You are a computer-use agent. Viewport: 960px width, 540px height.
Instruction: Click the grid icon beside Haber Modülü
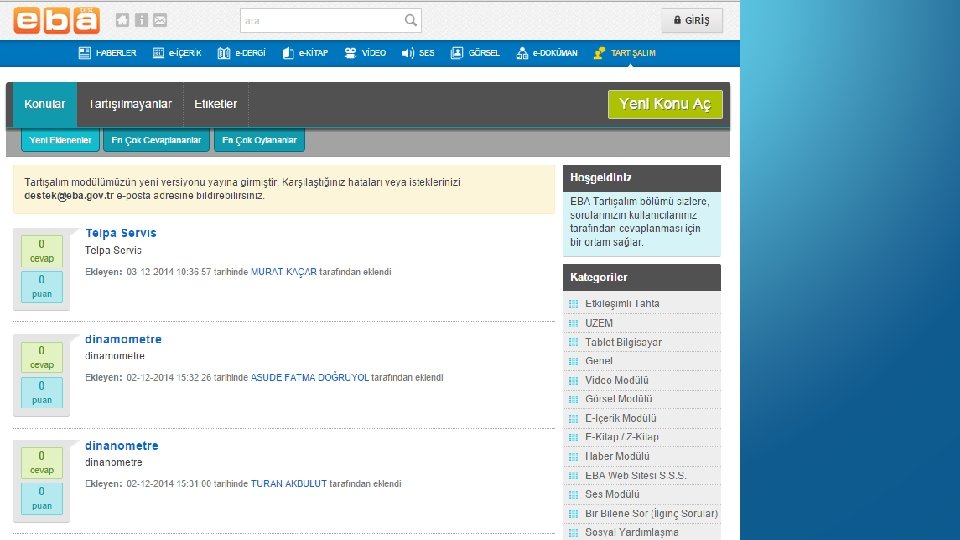point(573,457)
